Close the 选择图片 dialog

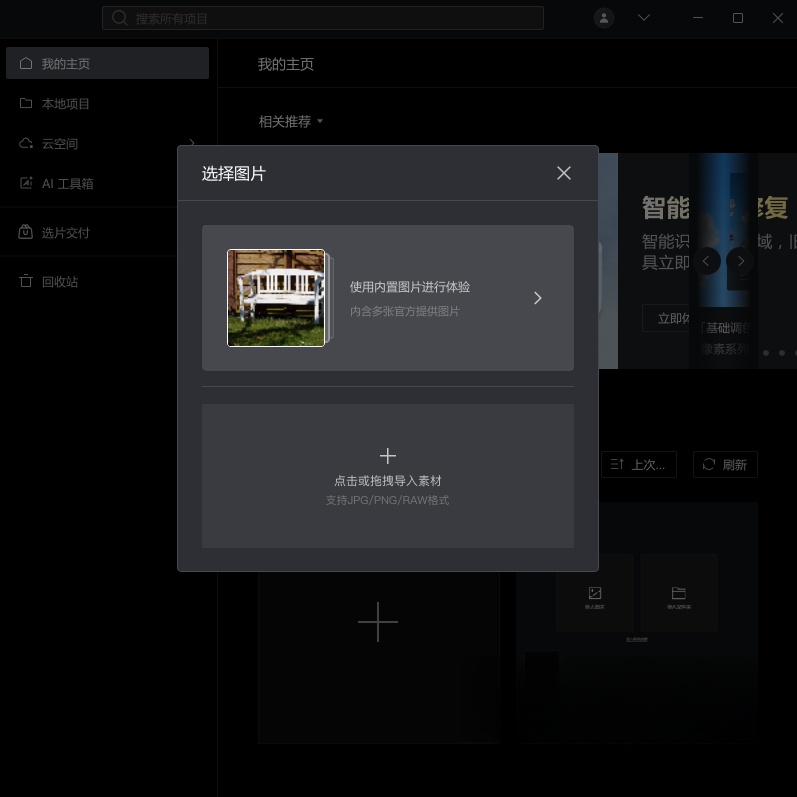click(564, 173)
